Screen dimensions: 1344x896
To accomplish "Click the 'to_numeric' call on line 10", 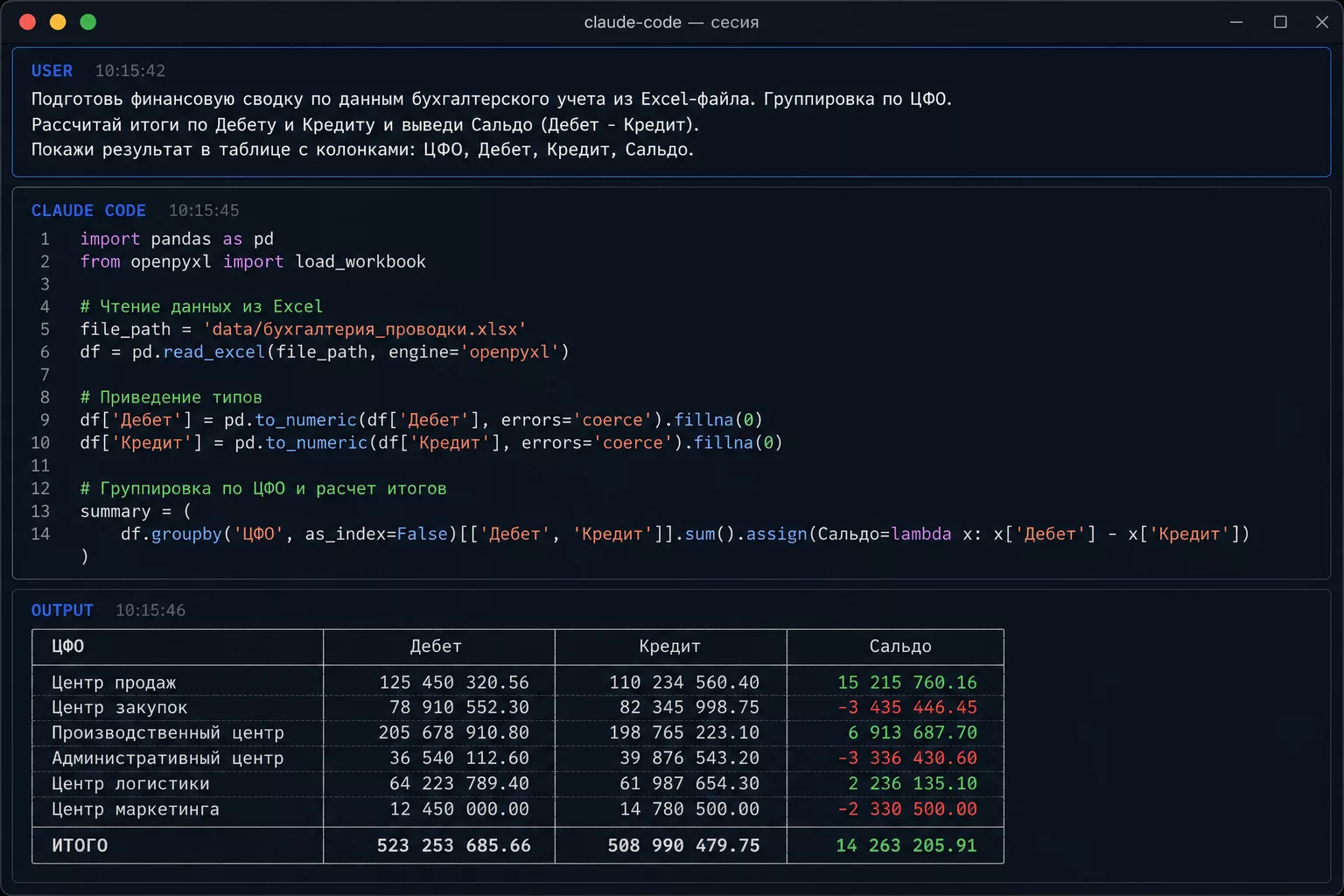I will [316, 444].
